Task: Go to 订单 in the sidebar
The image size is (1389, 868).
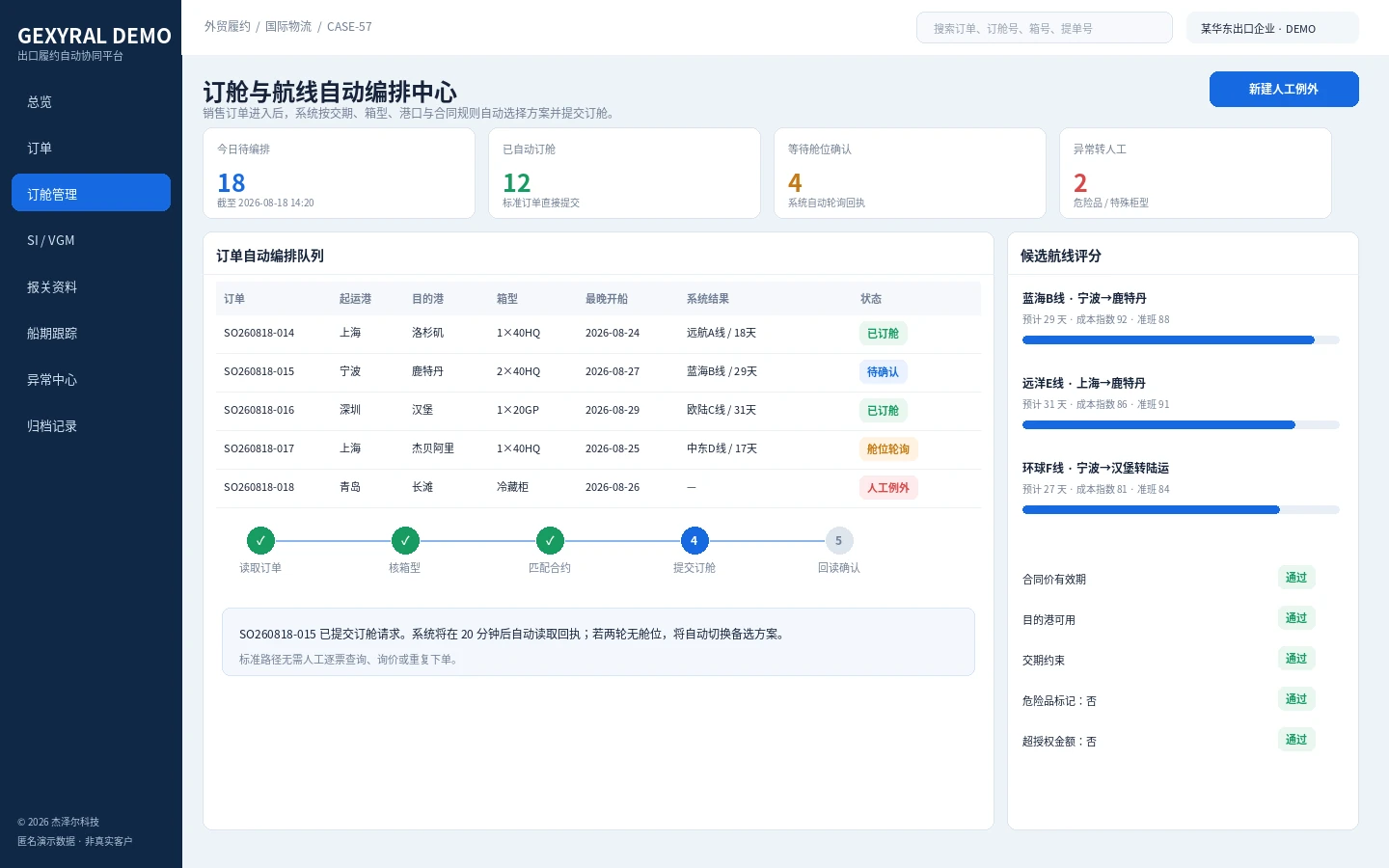Action: tap(91, 148)
